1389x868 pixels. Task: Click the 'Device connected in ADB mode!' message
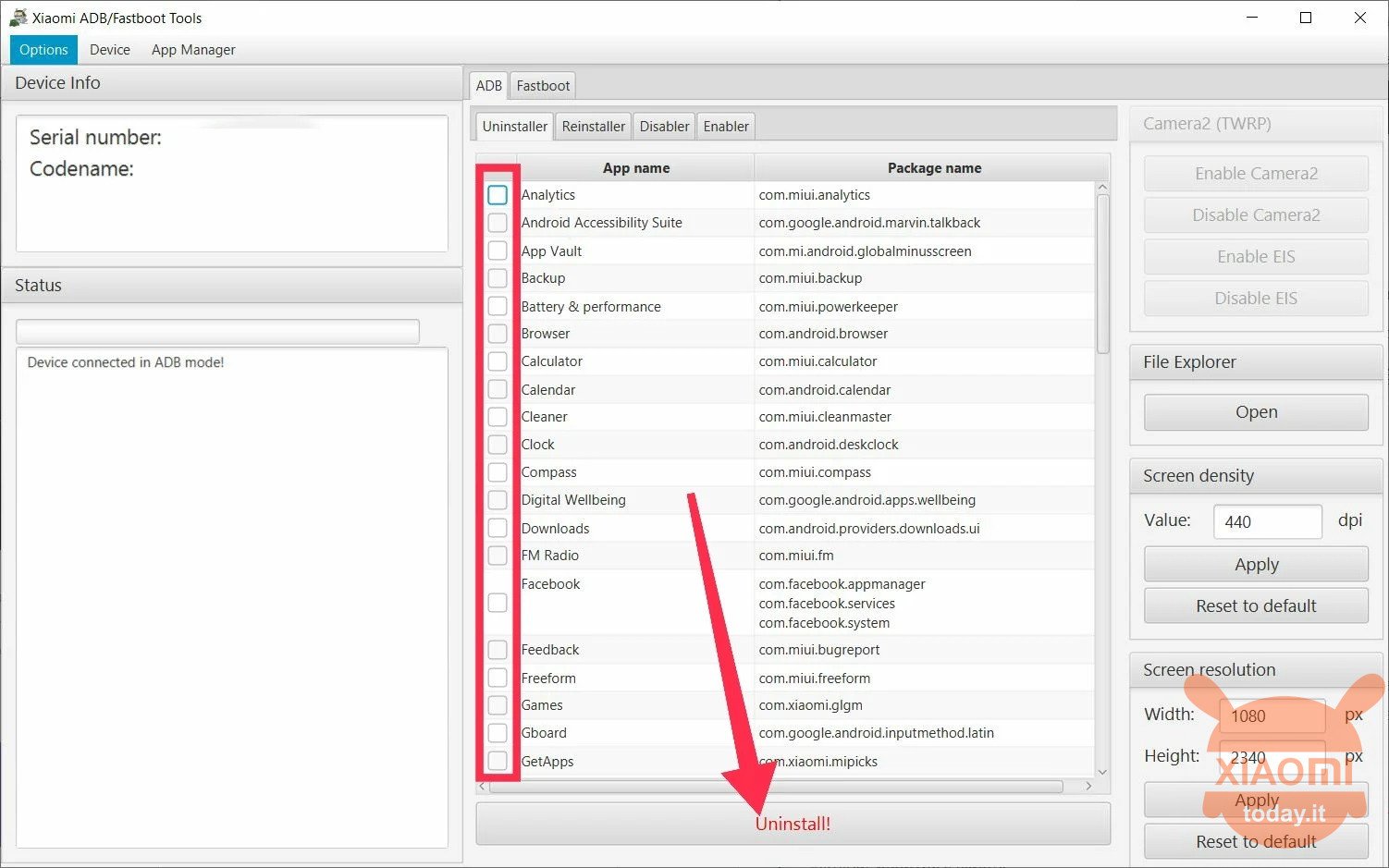(x=126, y=362)
